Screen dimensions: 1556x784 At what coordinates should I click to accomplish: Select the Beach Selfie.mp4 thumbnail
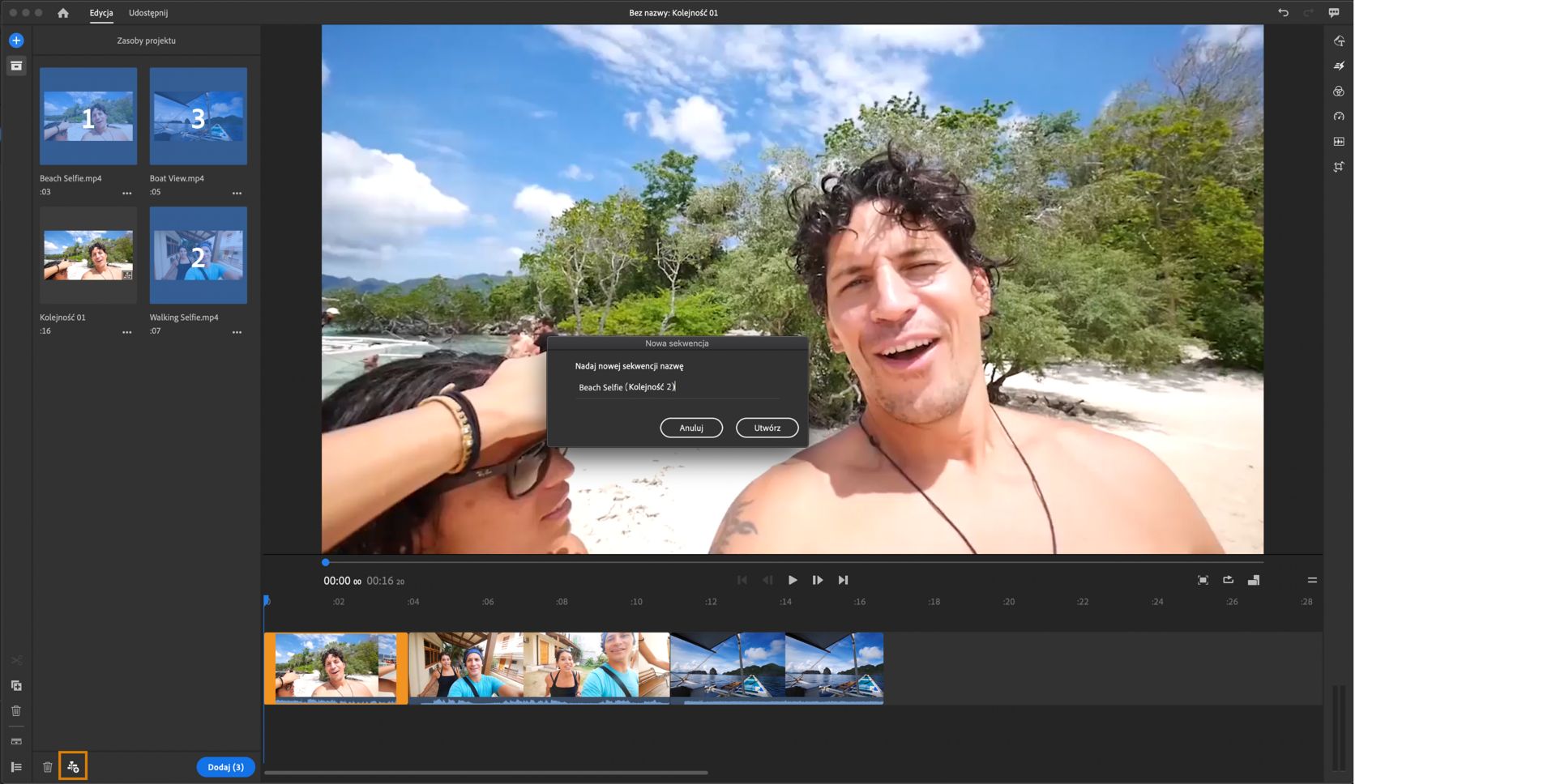[88, 116]
